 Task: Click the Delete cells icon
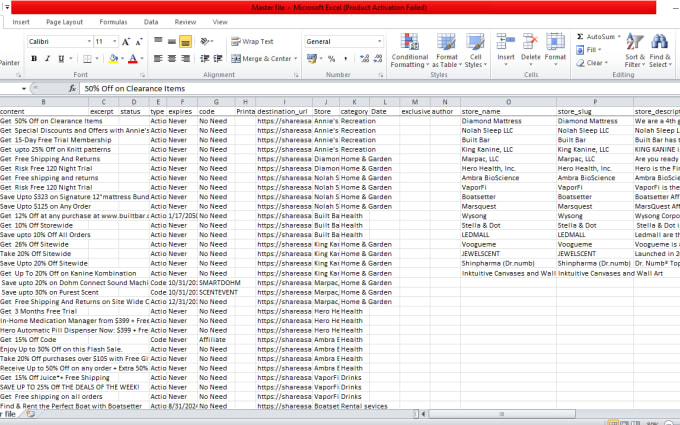pyautogui.click(x=530, y=42)
